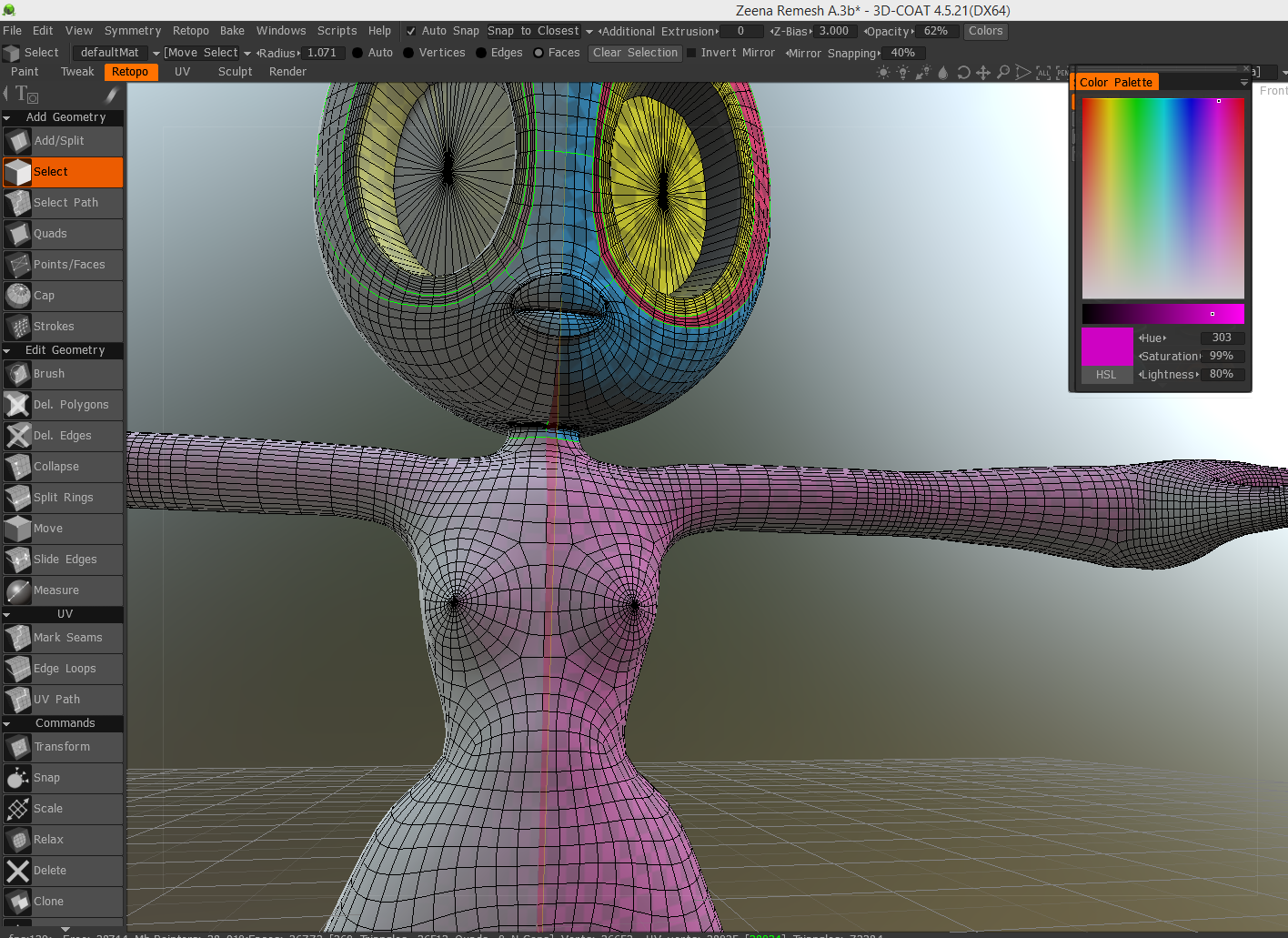Switch to the Sculpt room tab
The image size is (1288, 938).
coord(235,72)
